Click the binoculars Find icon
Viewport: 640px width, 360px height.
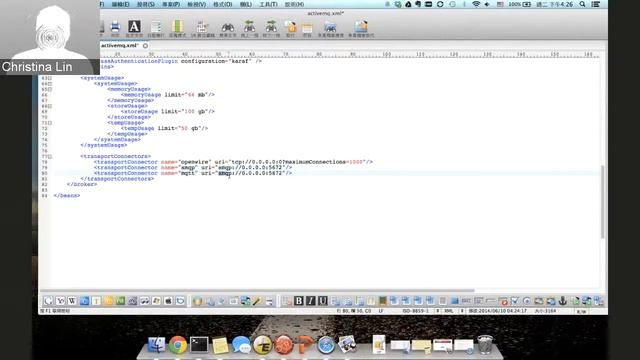(x=228, y=27)
